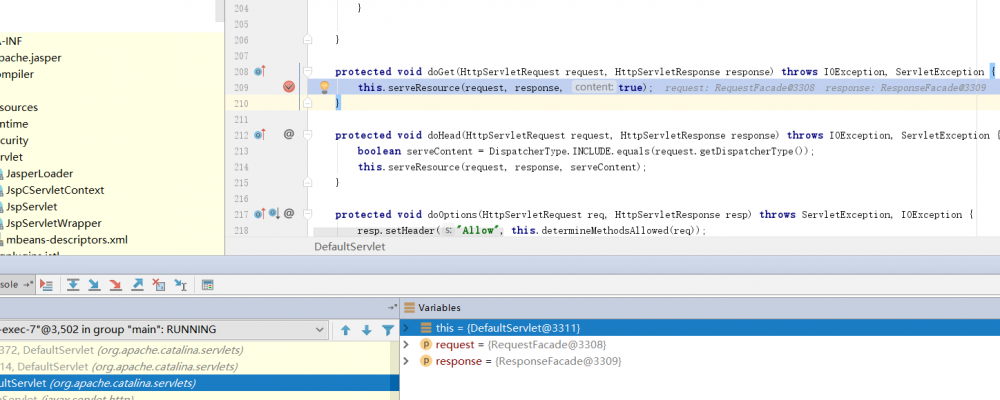Viewport: 1000px width, 400px height.
Task: Open the Evaluate Expression calculator icon
Action: tap(207, 285)
